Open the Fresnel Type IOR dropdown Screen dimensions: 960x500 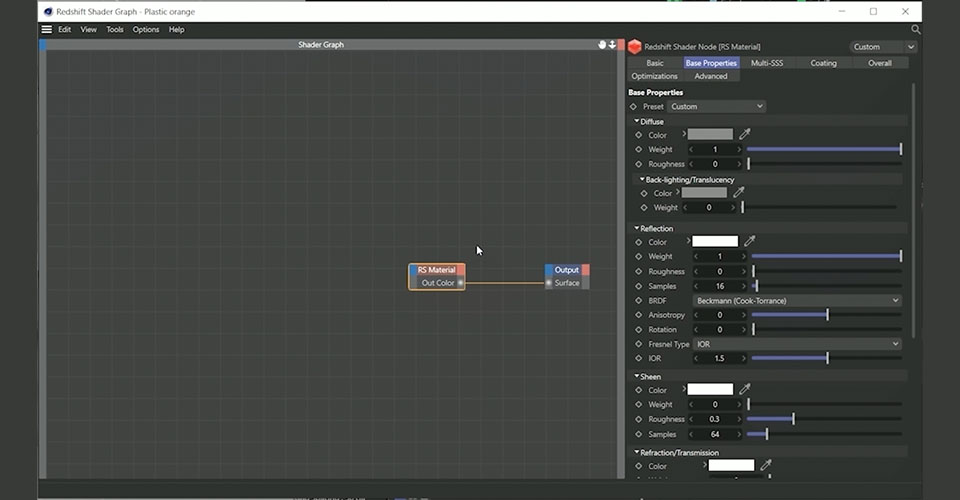797,344
